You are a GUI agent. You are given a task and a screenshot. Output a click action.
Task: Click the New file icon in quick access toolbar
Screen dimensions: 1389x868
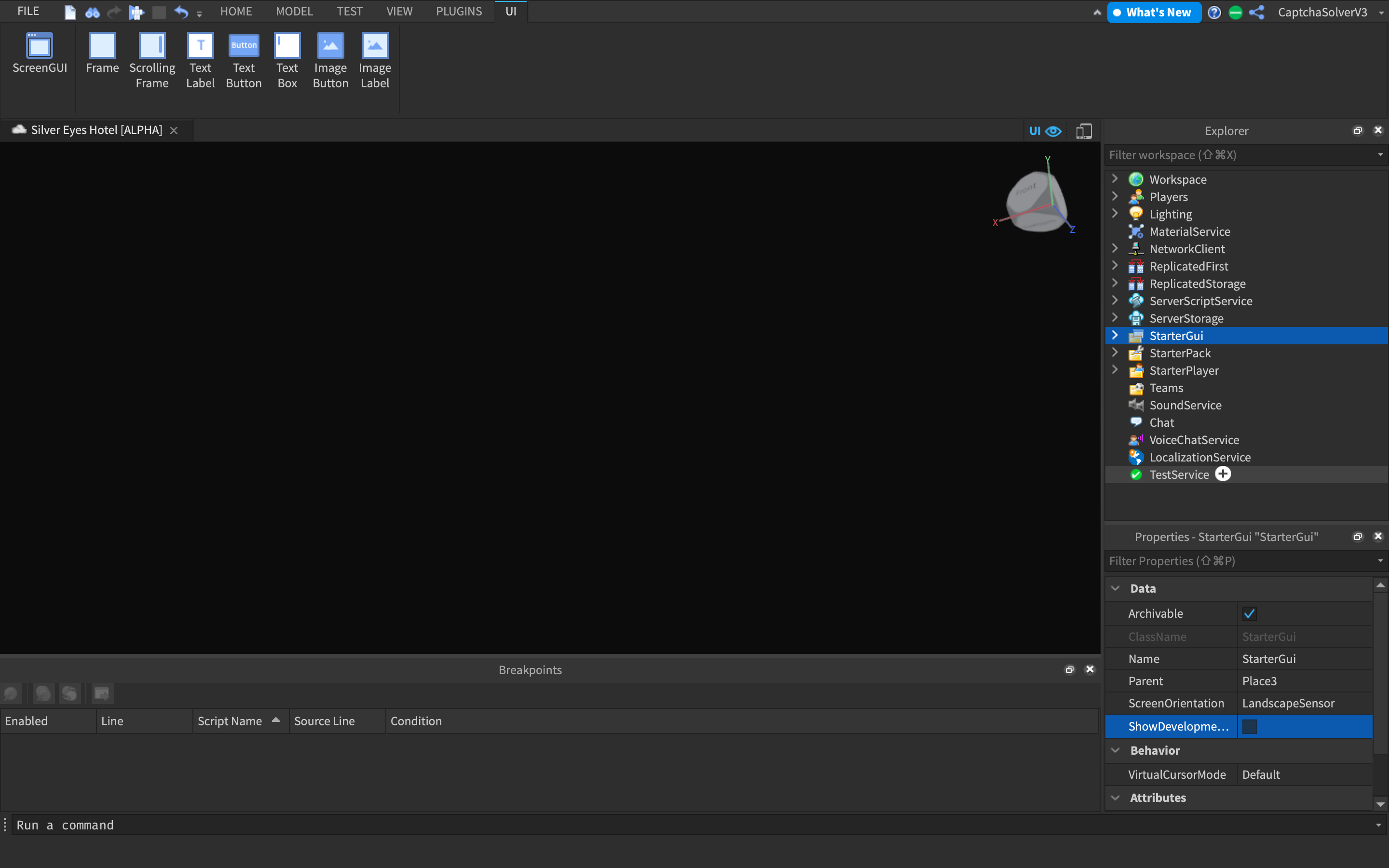tap(70, 12)
